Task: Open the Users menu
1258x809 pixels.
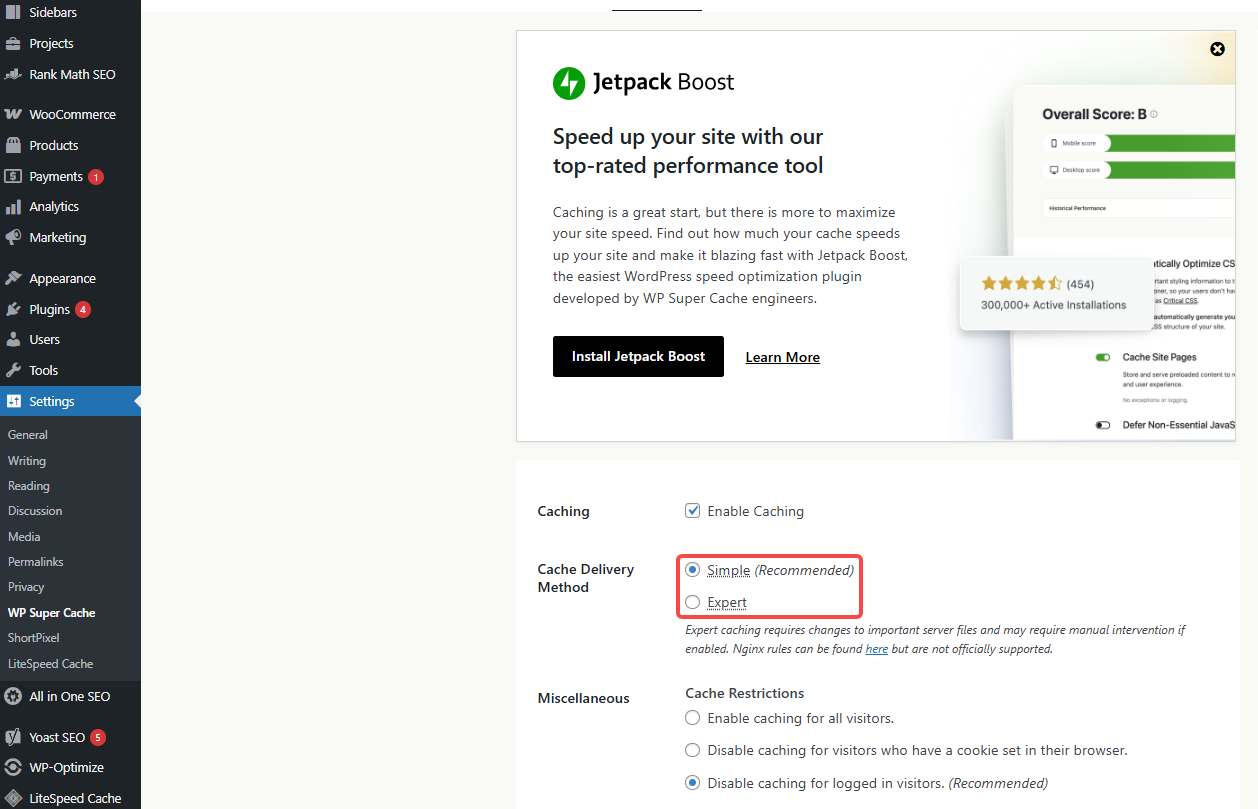Action: coord(44,340)
